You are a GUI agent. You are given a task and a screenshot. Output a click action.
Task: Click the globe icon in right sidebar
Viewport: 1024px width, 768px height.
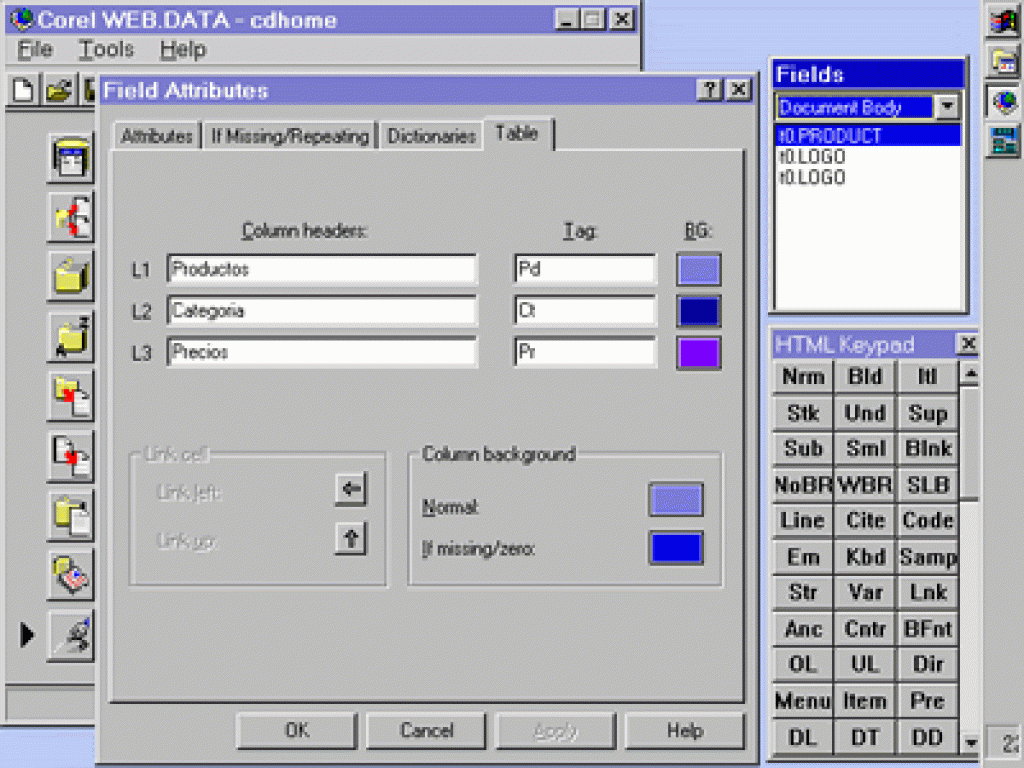pyautogui.click(x=1003, y=101)
